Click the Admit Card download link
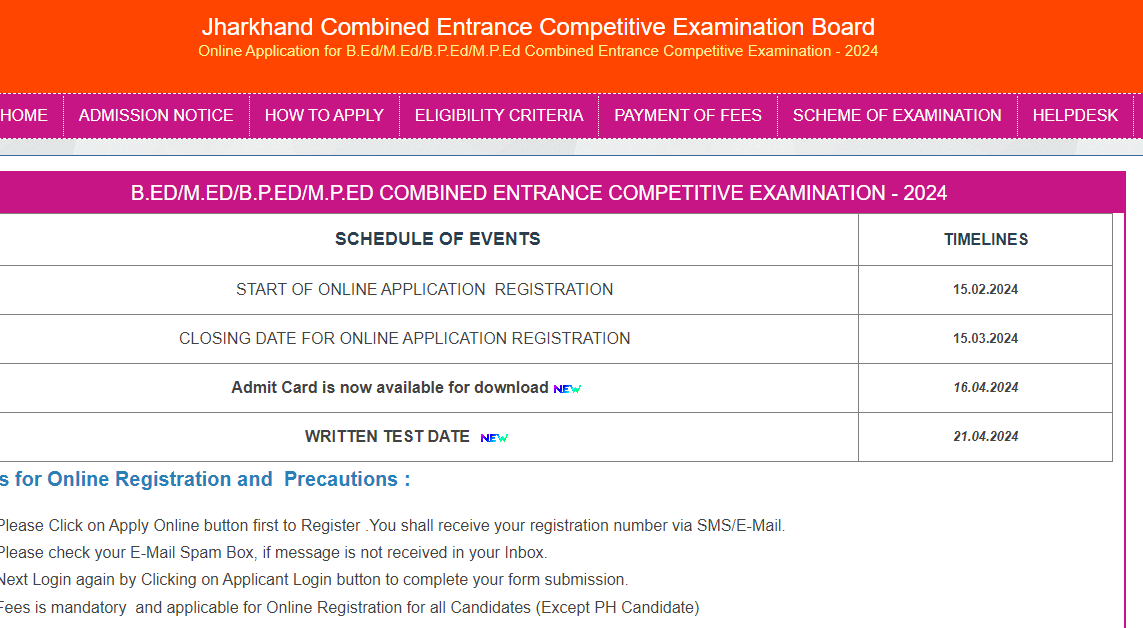 click(390, 387)
